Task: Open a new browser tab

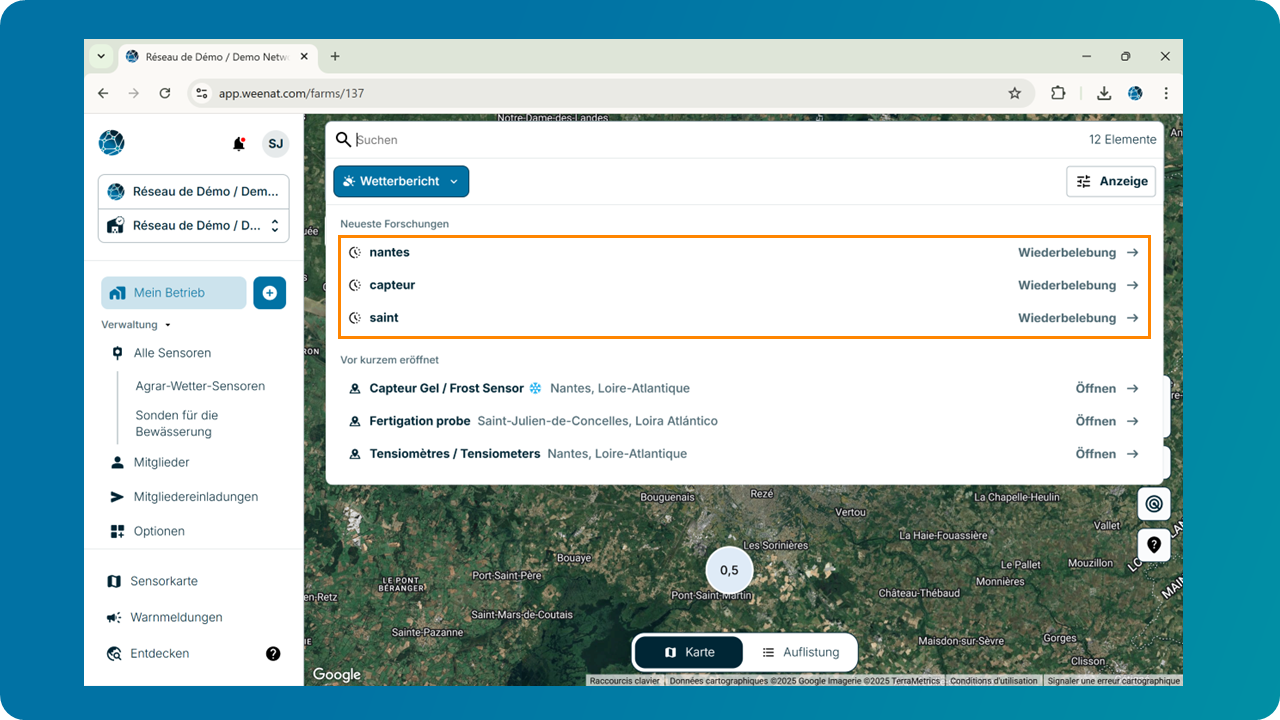Action: [x=335, y=57]
